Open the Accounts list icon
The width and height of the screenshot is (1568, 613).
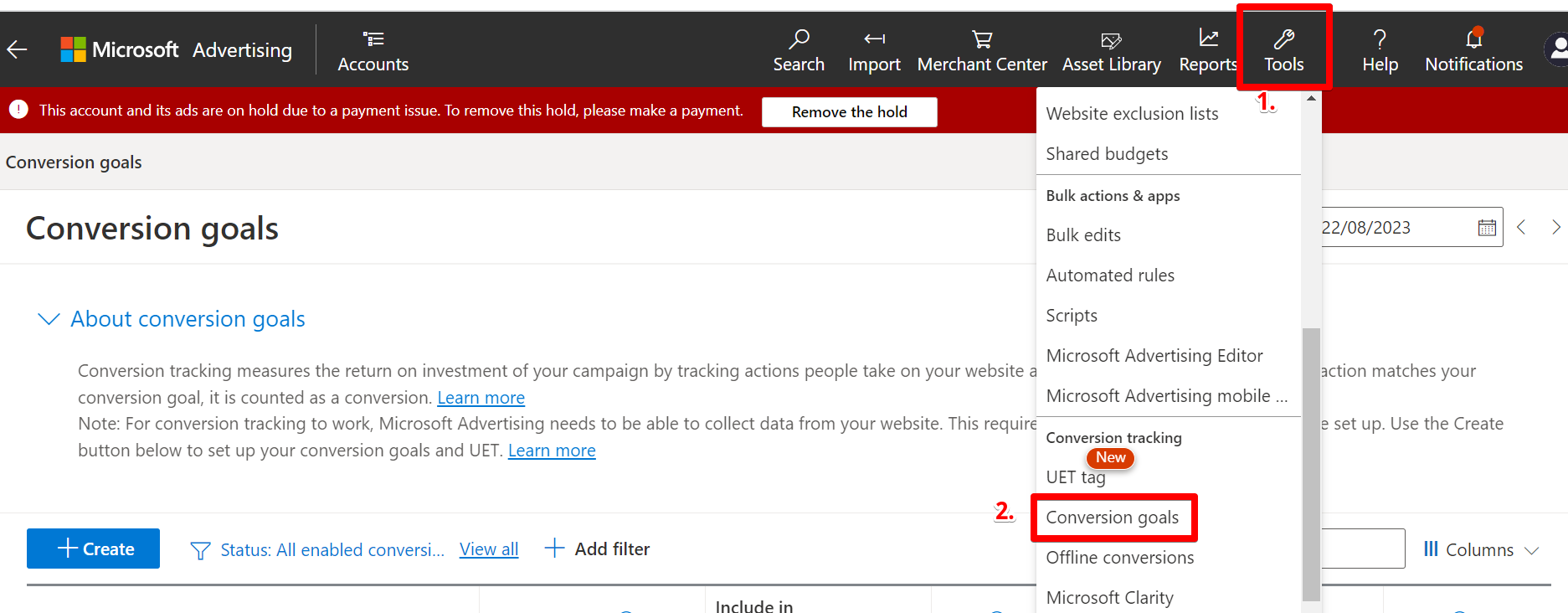pos(373,39)
